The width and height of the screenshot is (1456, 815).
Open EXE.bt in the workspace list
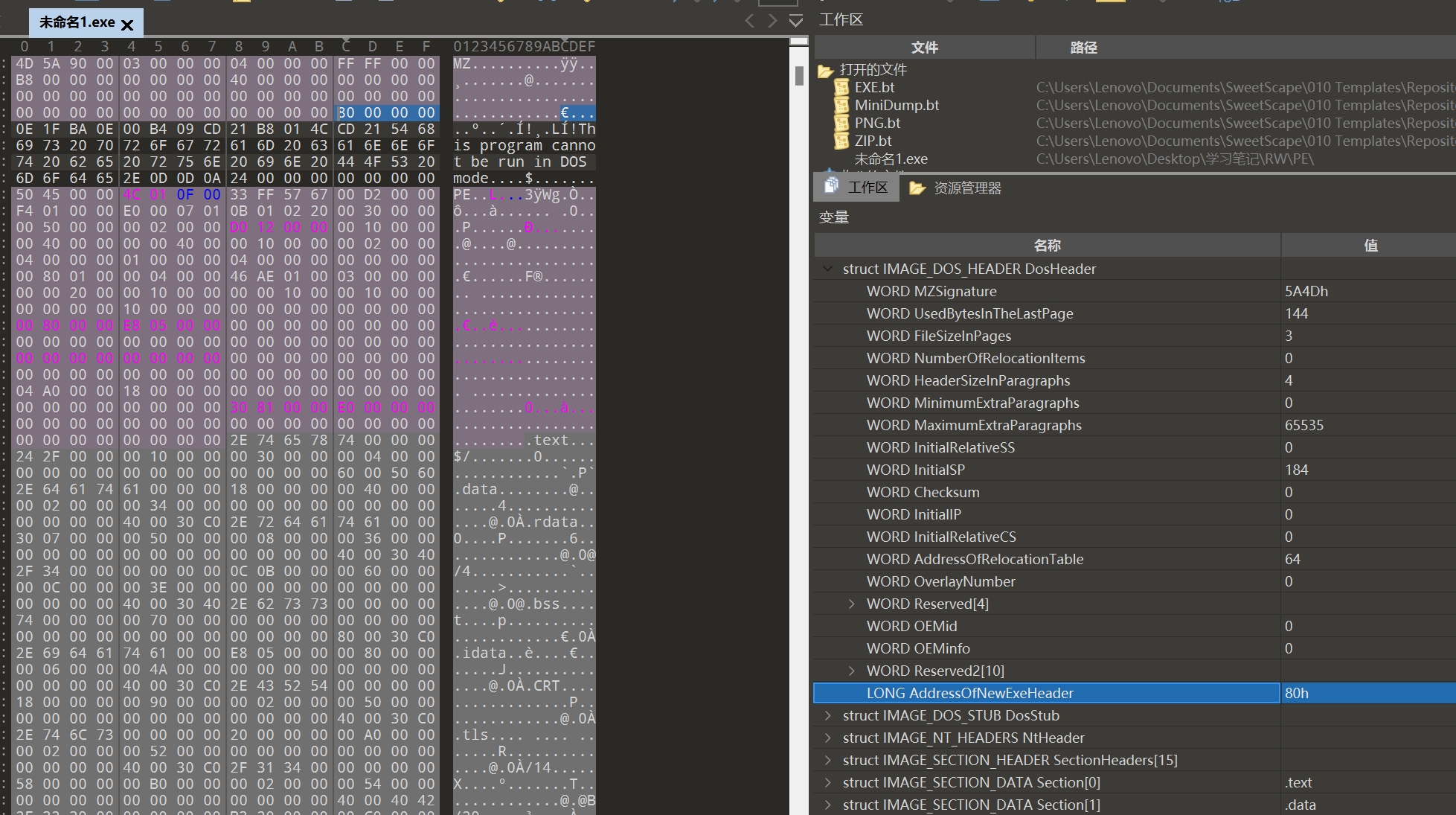[x=874, y=87]
